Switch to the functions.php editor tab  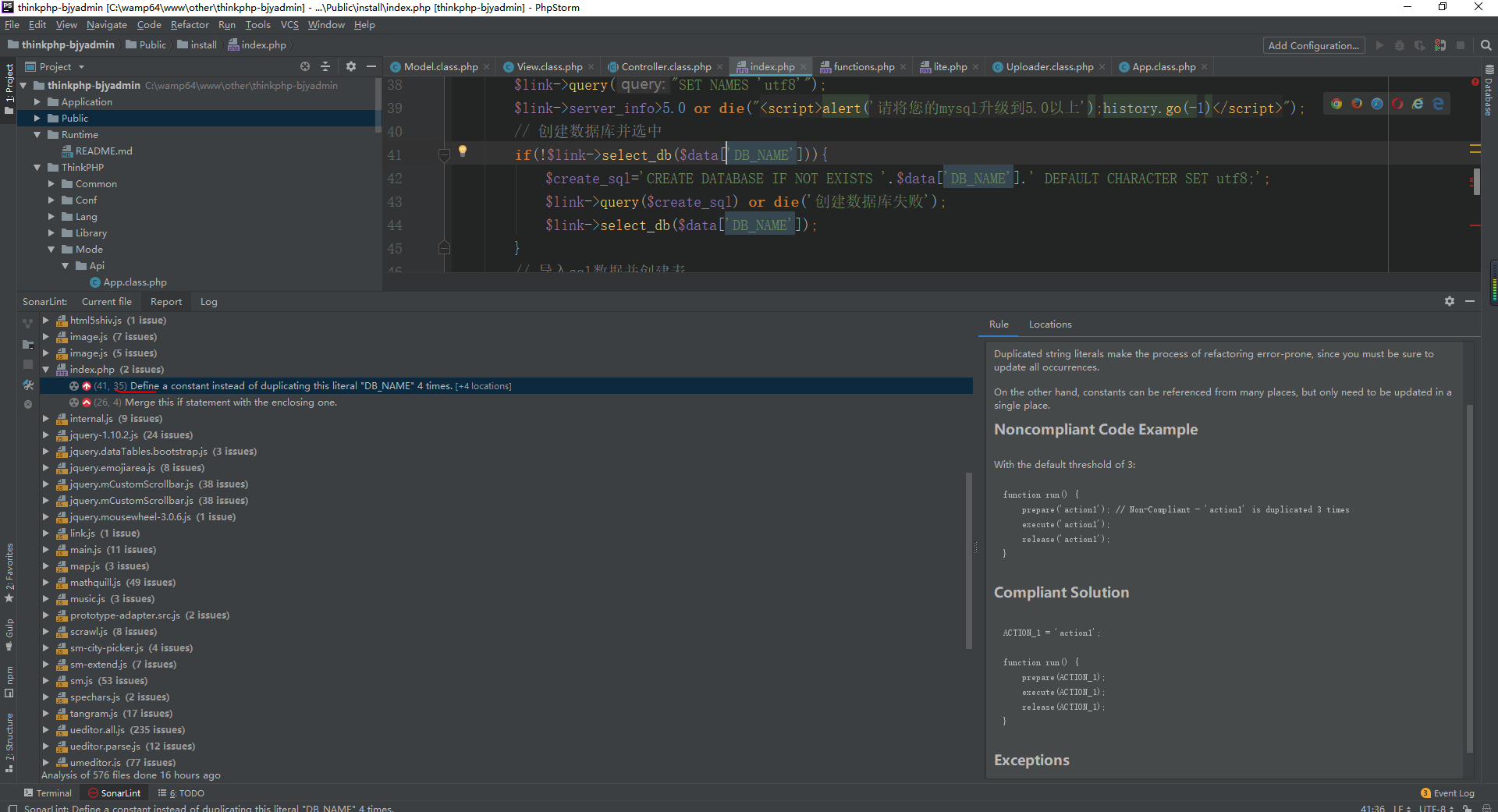click(x=863, y=67)
